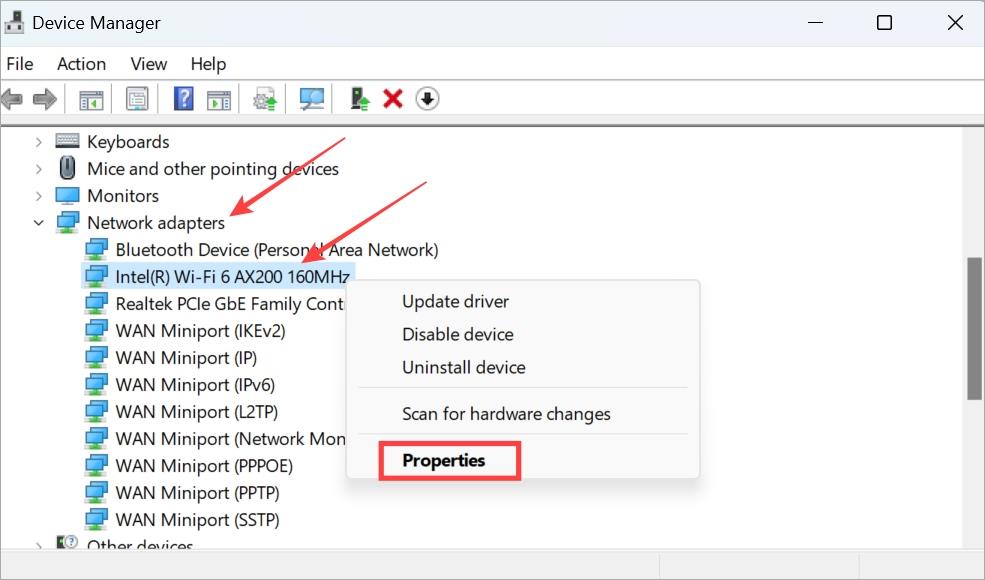
Task: Click the Keyboards category icon
Action: point(67,141)
